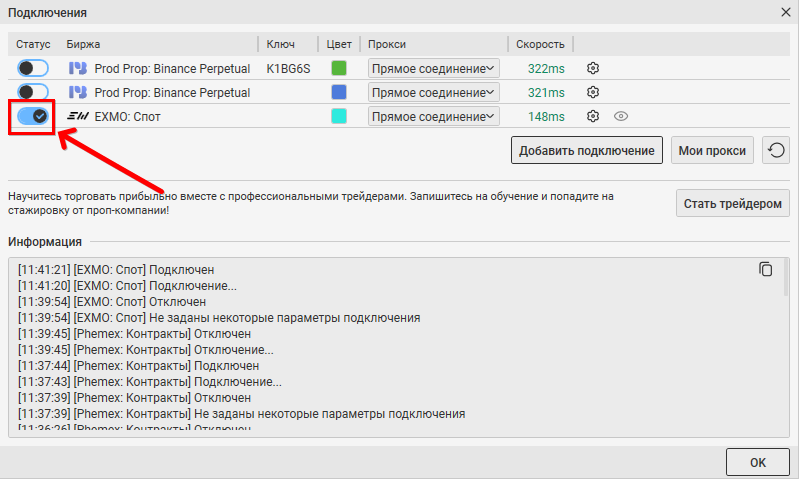Open proxy dropdown on the blue Binance row

click(434, 92)
